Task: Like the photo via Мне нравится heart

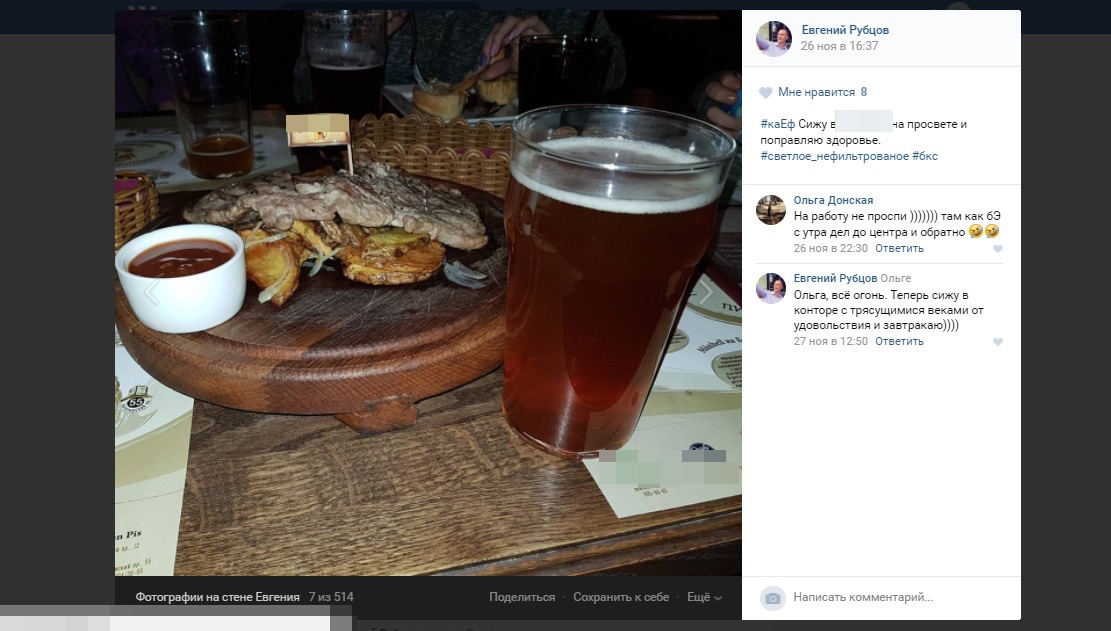Action: [x=765, y=92]
